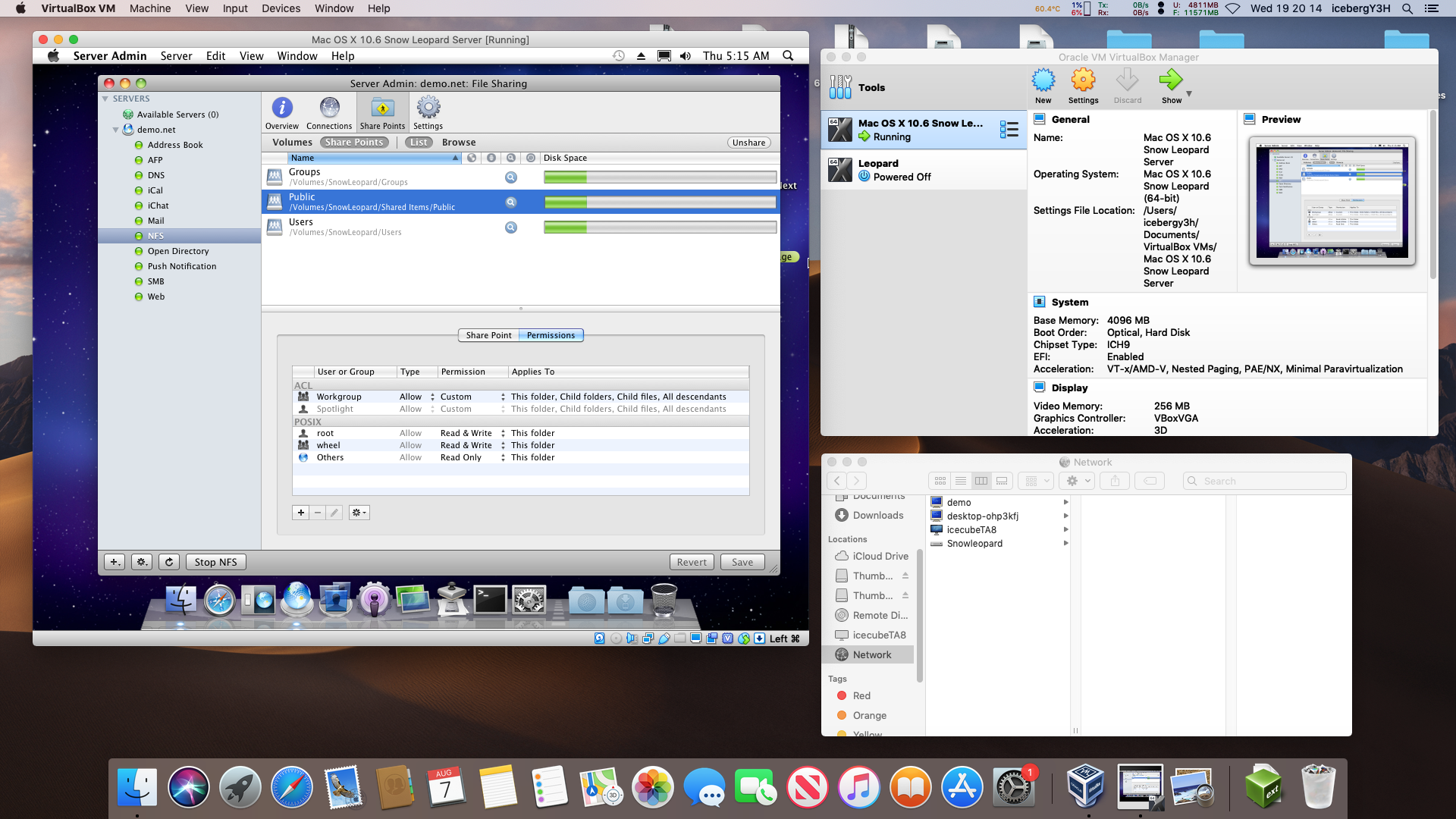Viewport: 1456px width, 819px height.
Task: Click the Spotlight icon in the guest menu bar
Action: (788, 56)
